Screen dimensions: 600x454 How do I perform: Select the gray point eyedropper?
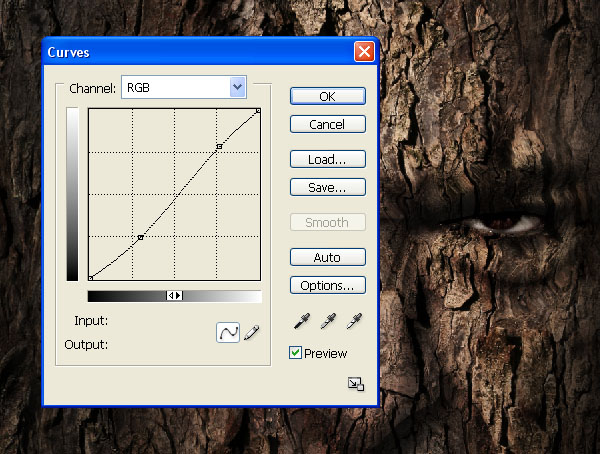(327, 322)
